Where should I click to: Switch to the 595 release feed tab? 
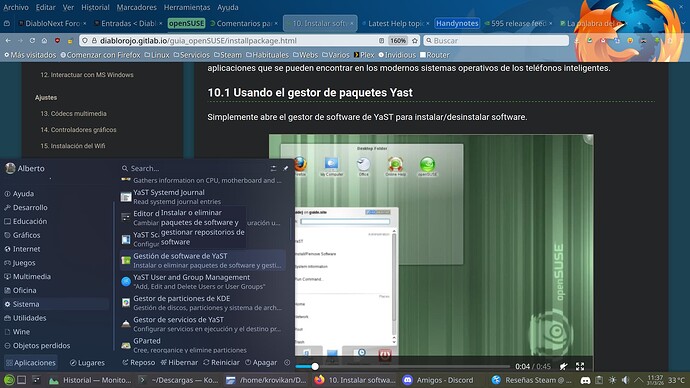[518, 23]
